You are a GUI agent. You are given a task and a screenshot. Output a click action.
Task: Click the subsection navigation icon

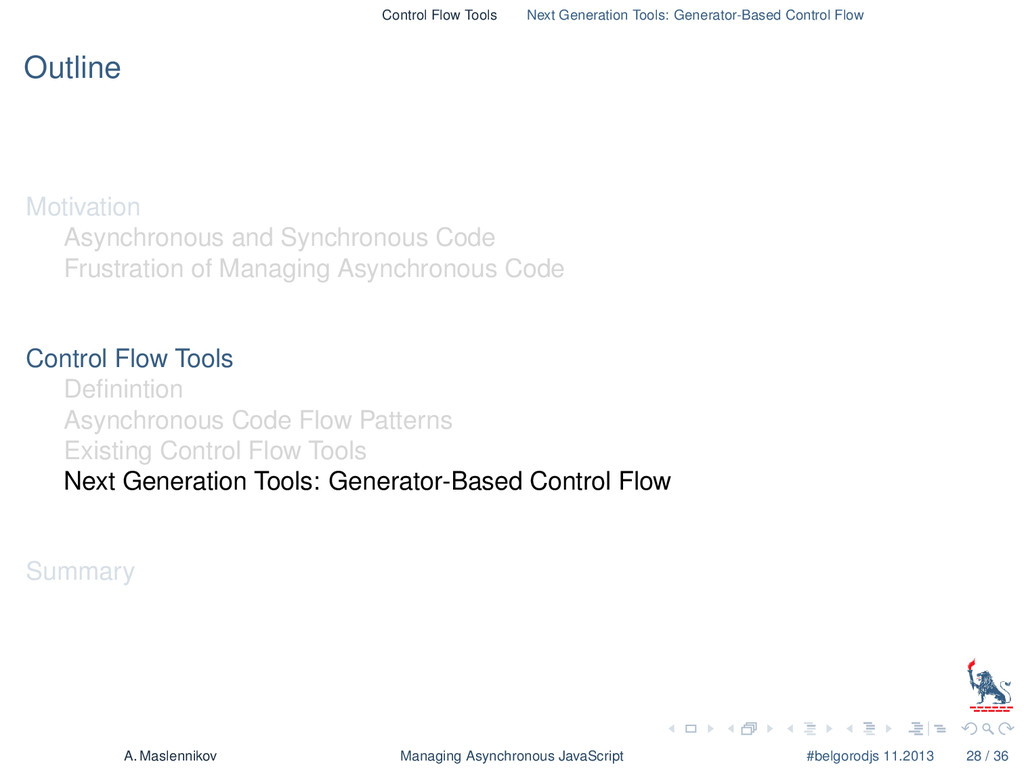[x=810, y=729]
